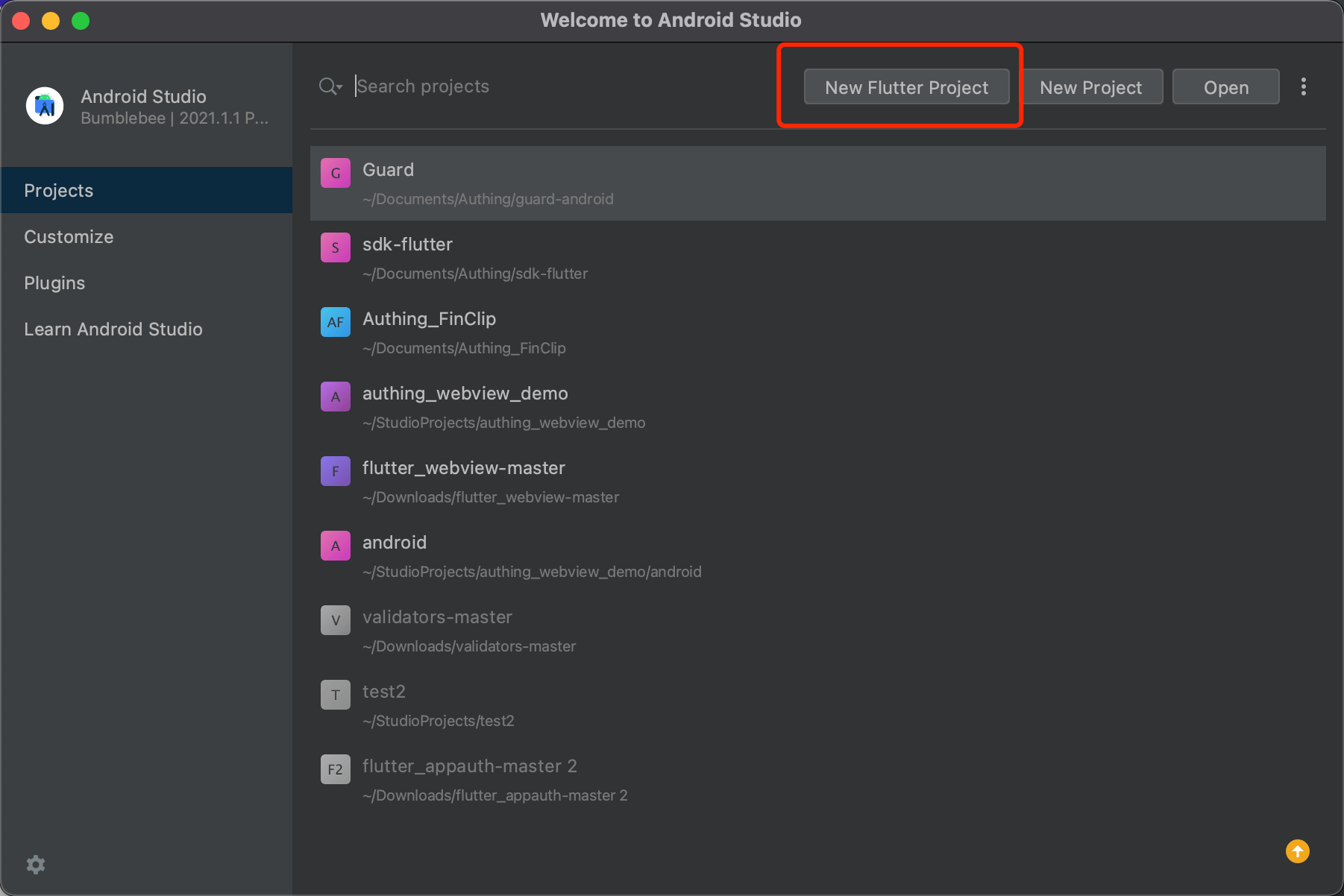Click the Open button
Viewport: 1344px width, 896px height.
1225,87
